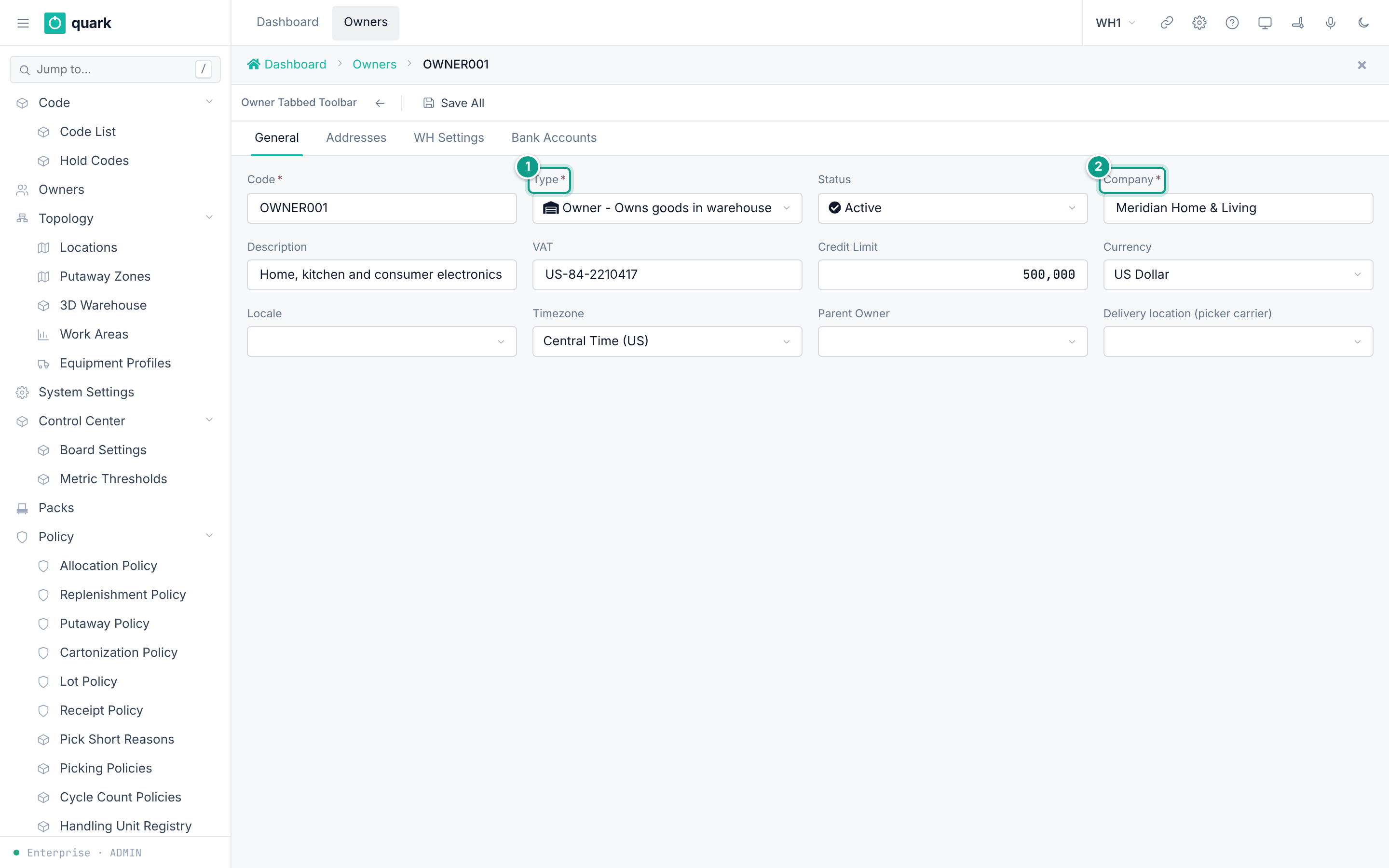Click the Credit Limit field
The height and width of the screenshot is (868, 1389).
[x=952, y=274]
